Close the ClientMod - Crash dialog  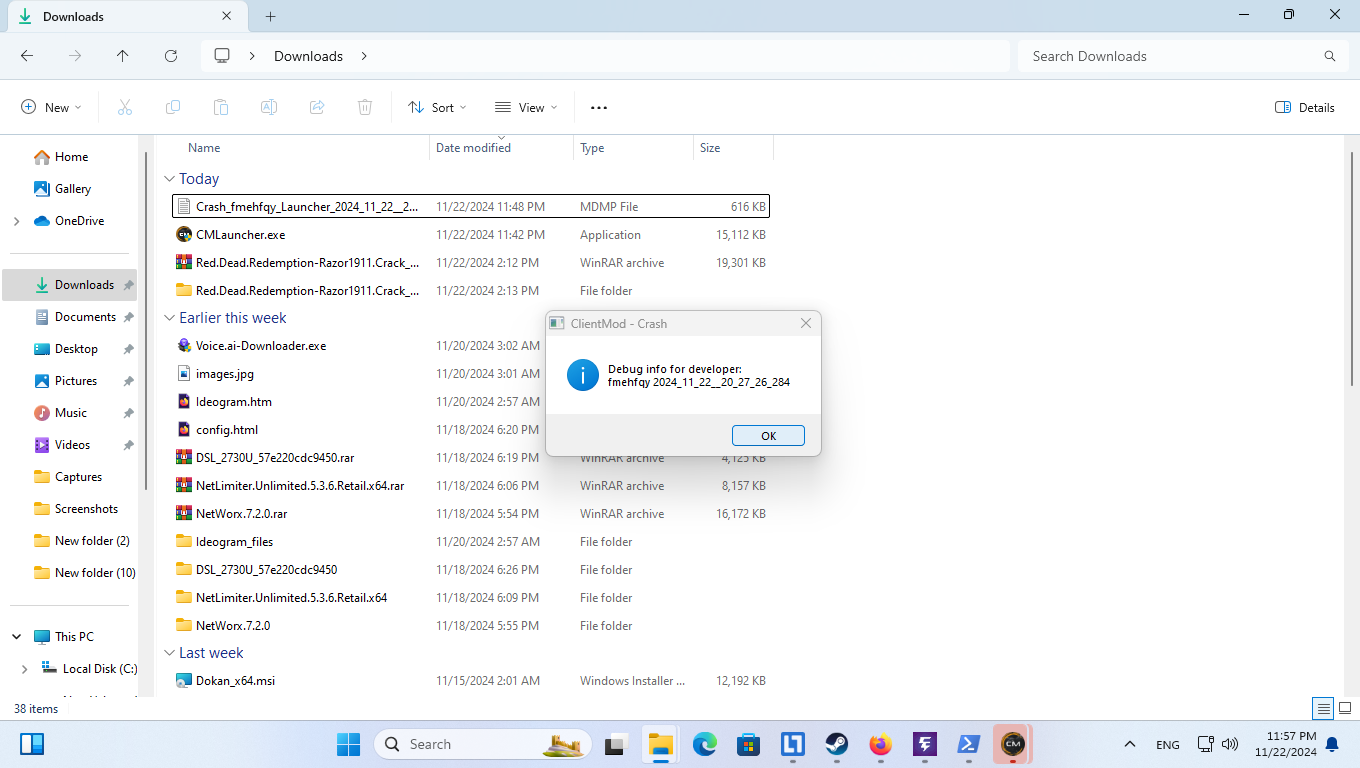[805, 324]
